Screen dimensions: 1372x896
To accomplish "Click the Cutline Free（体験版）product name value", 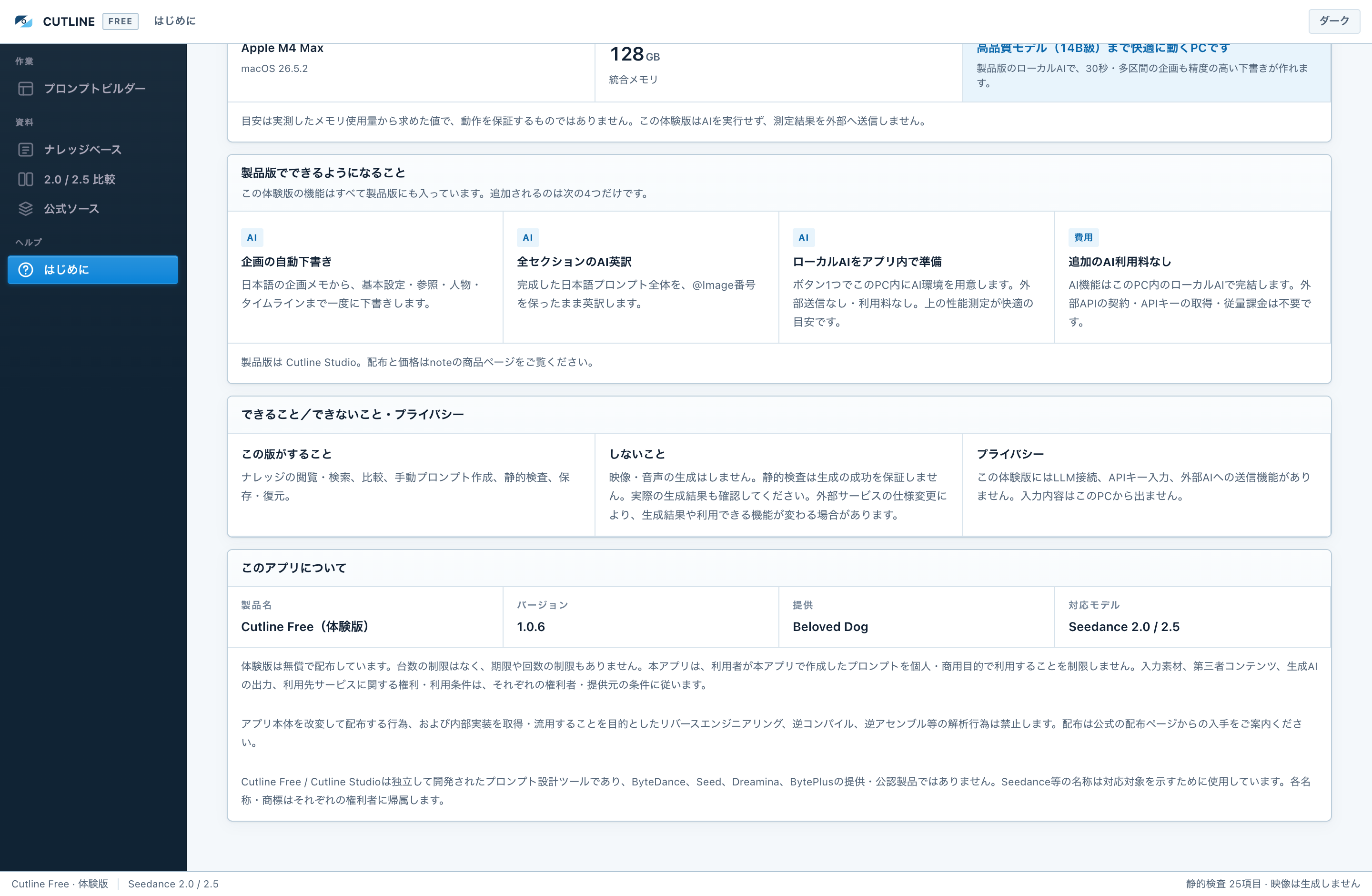I will point(304,627).
